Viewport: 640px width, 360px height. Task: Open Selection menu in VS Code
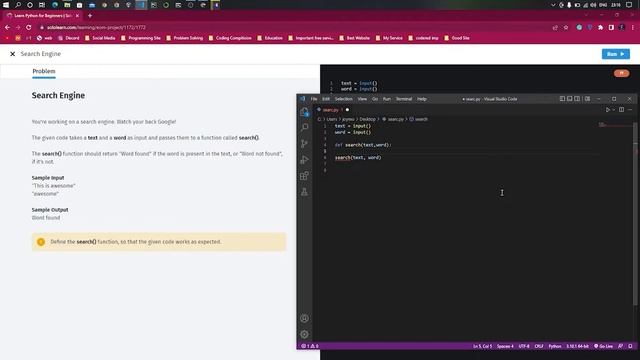[x=344, y=99]
